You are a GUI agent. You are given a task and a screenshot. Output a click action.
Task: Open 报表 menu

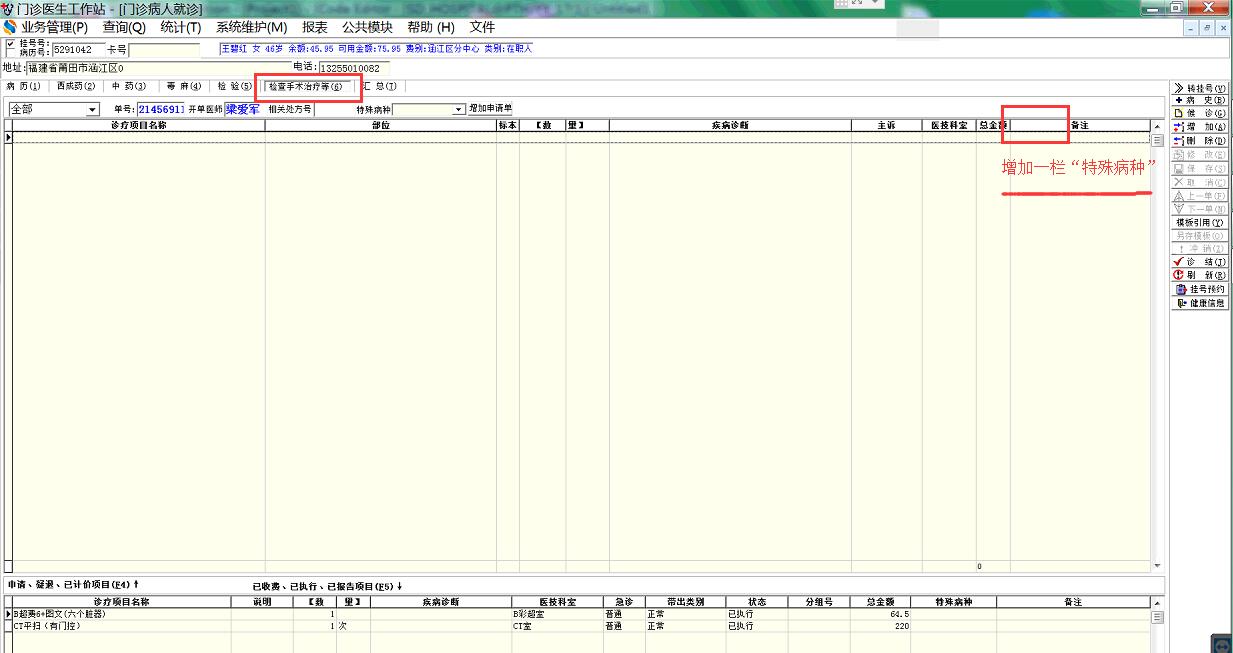315,27
